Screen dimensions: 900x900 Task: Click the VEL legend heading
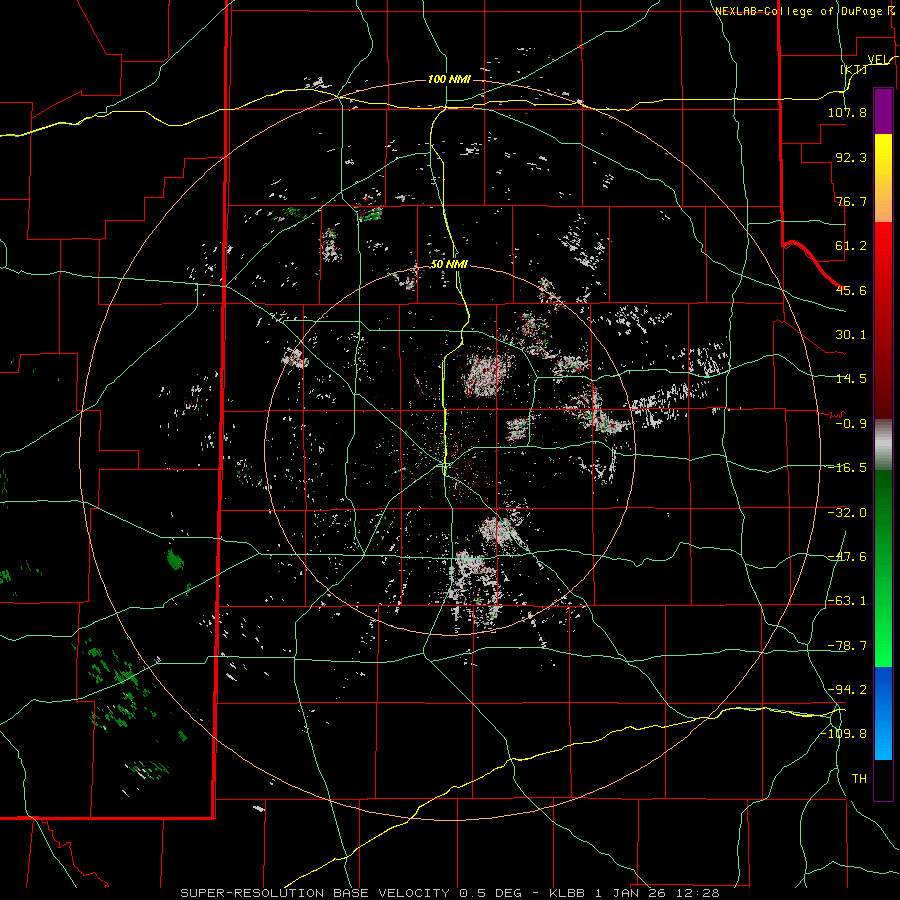(878, 60)
